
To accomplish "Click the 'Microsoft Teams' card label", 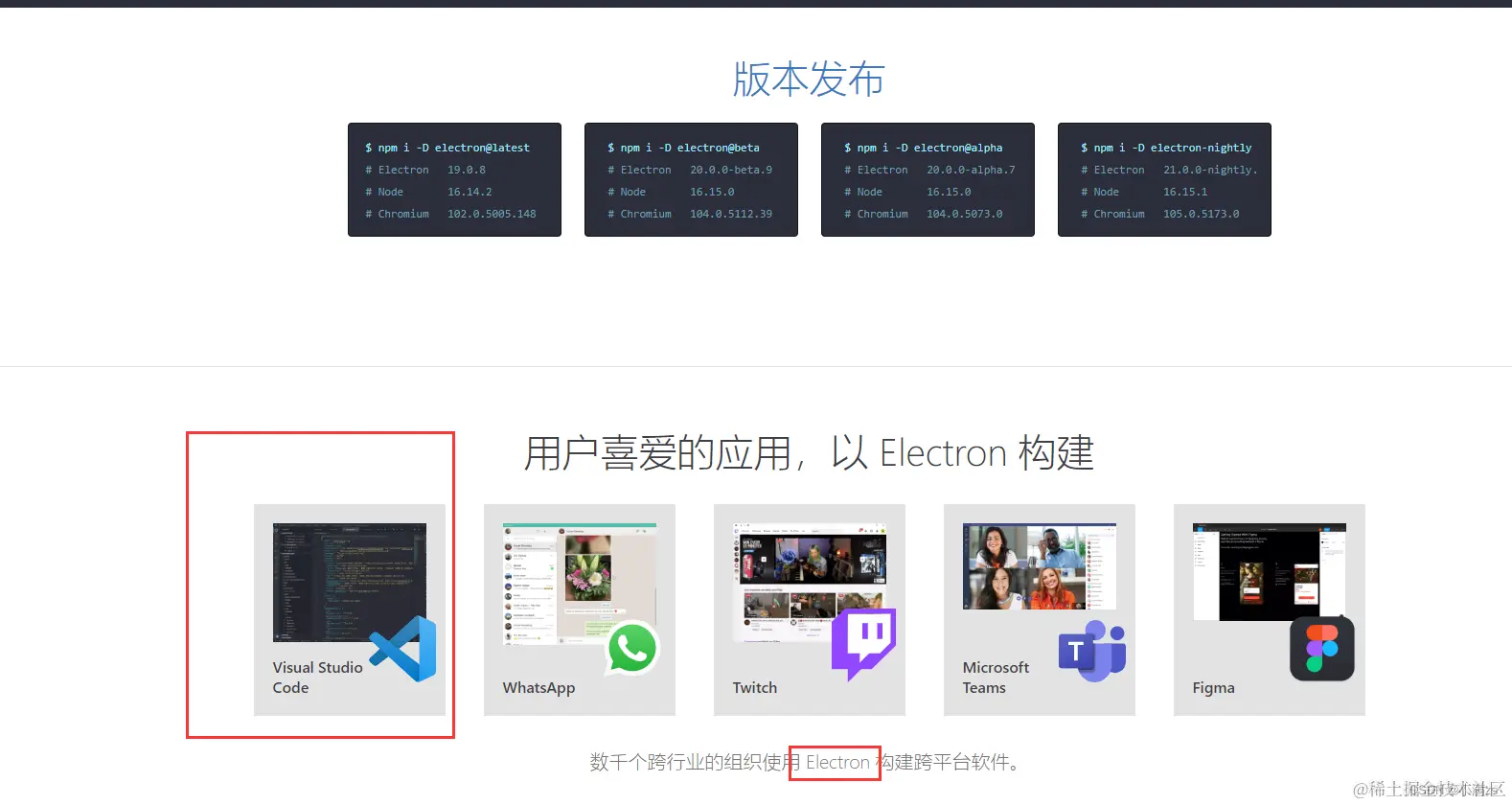I will [x=996, y=678].
